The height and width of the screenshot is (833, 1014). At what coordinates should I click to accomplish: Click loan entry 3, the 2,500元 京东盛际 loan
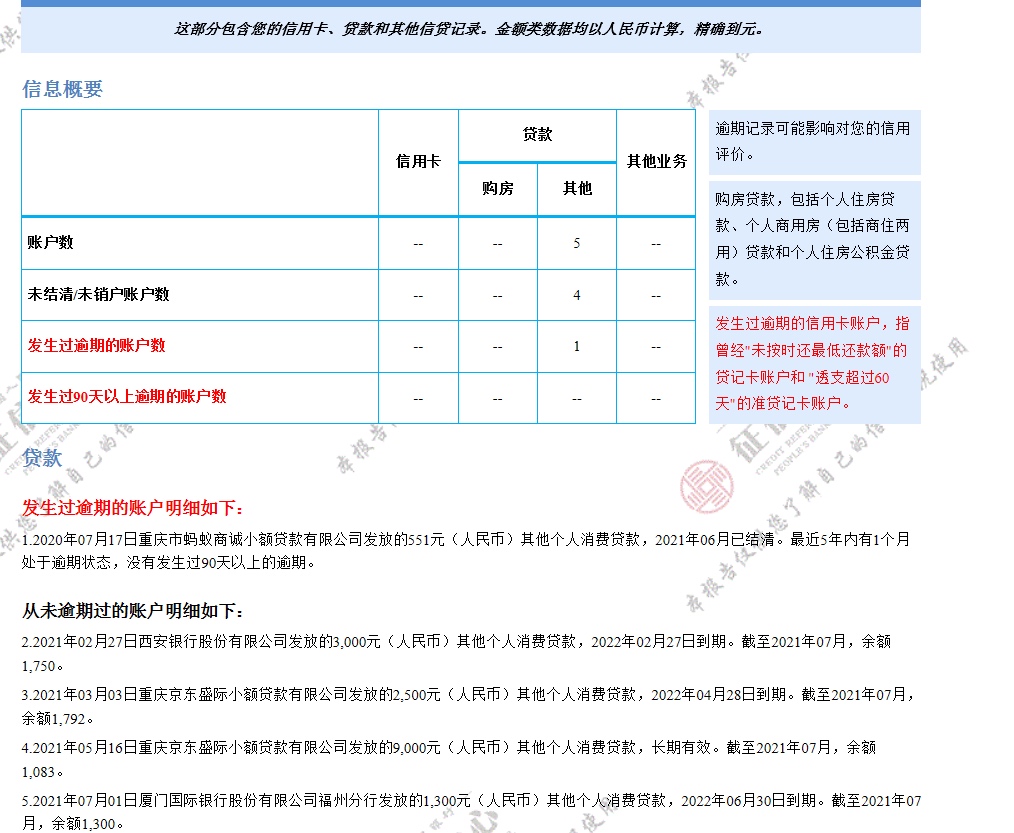pyautogui.click(x=468, y=706)
